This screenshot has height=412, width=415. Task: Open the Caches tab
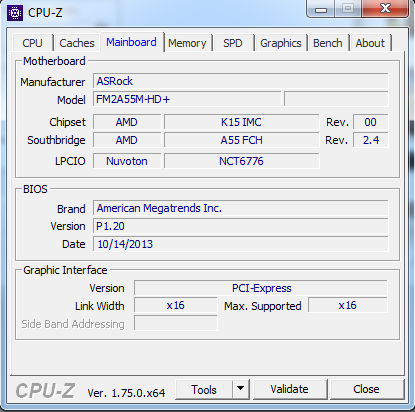(x=77, y=43)
